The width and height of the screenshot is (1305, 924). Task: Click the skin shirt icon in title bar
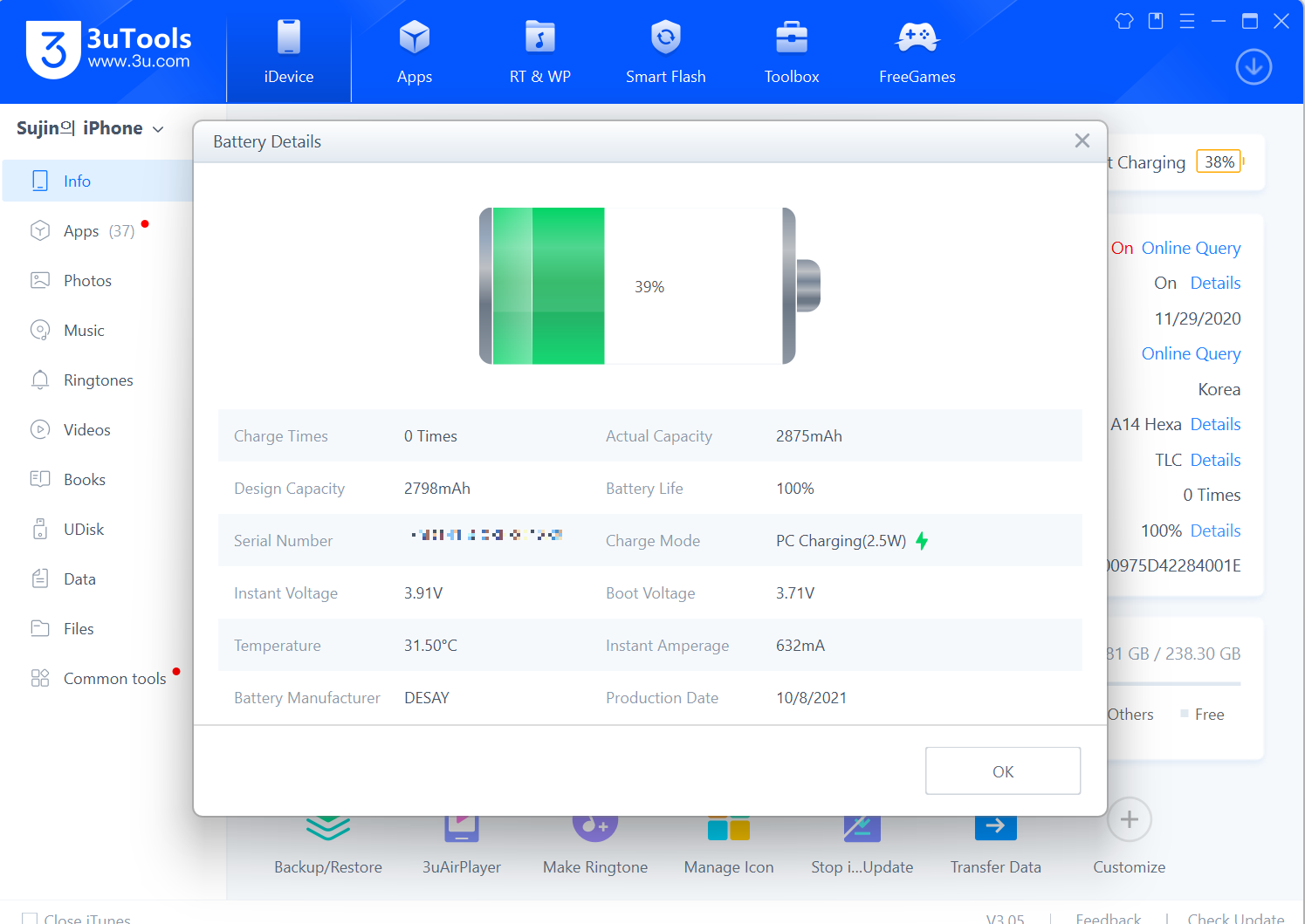click(1124, 21)
